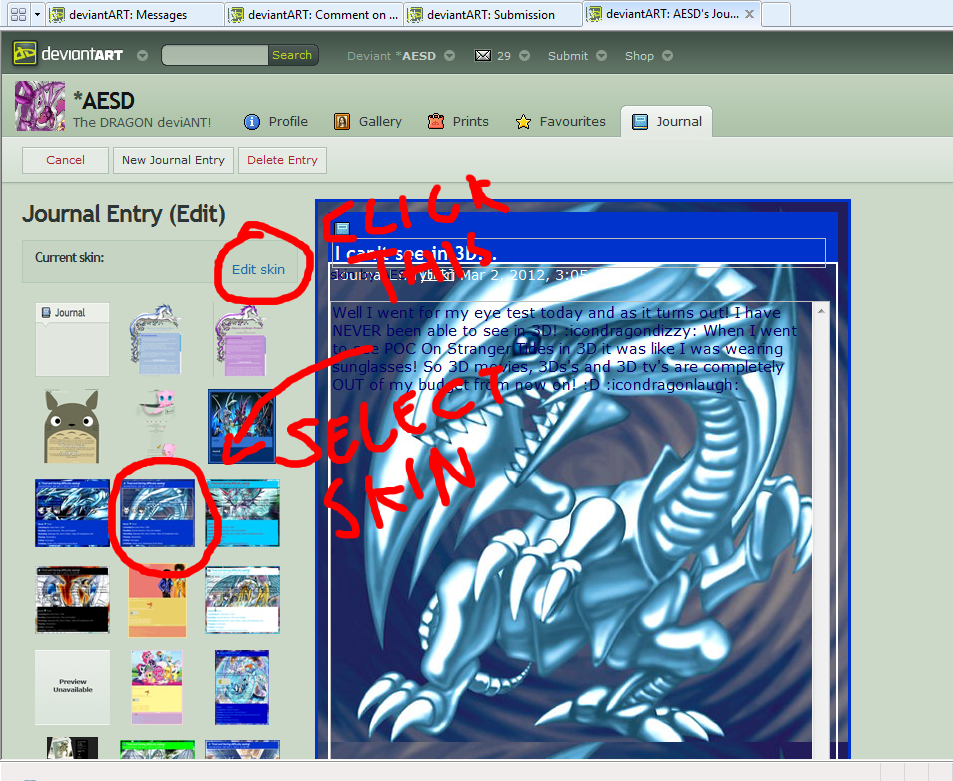Image resolution: width=953 pixels, height=781 pixels.
Task: Open the browser tab grid icon
Action: [18, 14]
